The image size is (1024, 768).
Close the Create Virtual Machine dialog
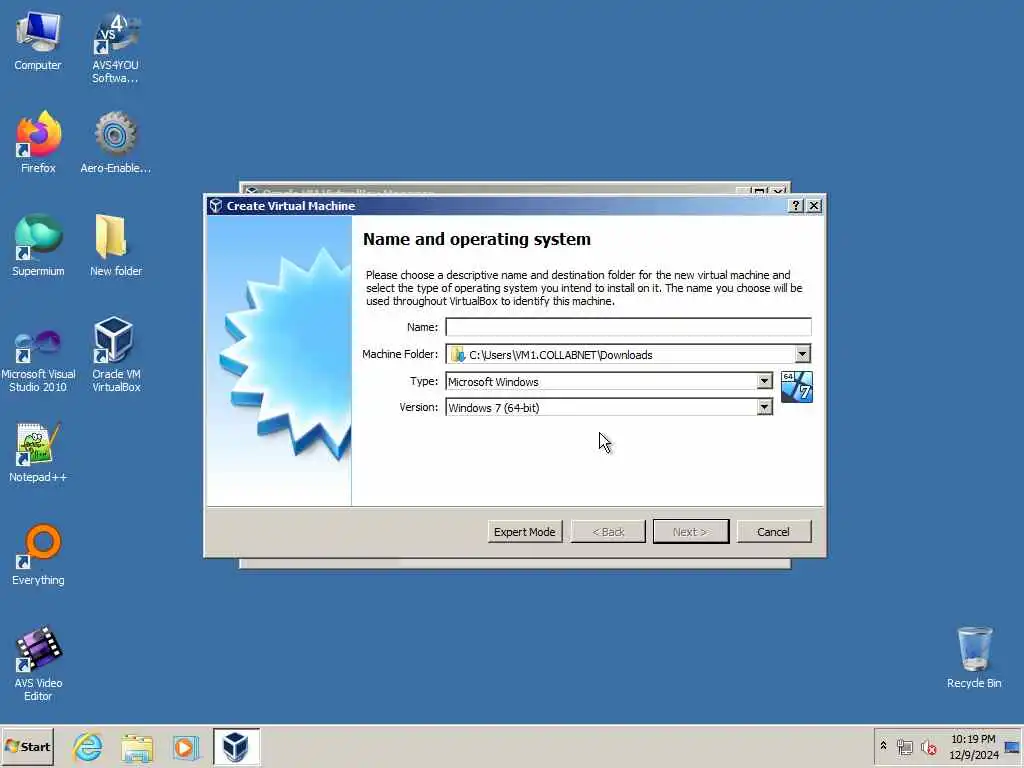pos(814,206)
